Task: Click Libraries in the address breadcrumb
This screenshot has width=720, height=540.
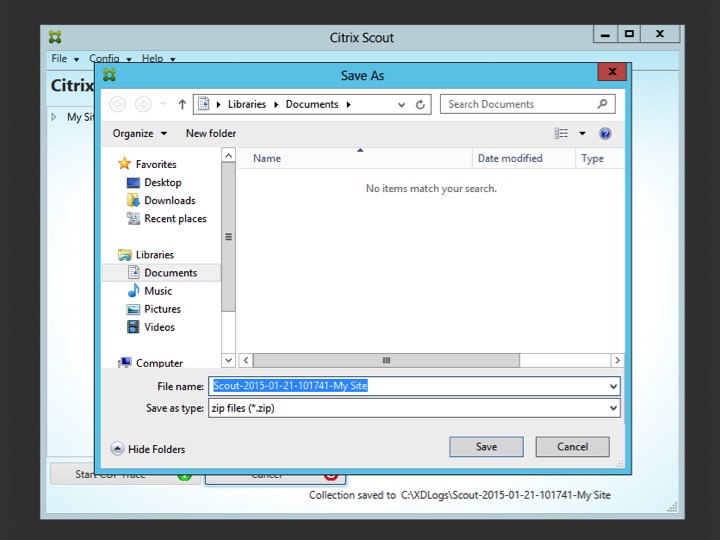Action: [x=247, y=104]
